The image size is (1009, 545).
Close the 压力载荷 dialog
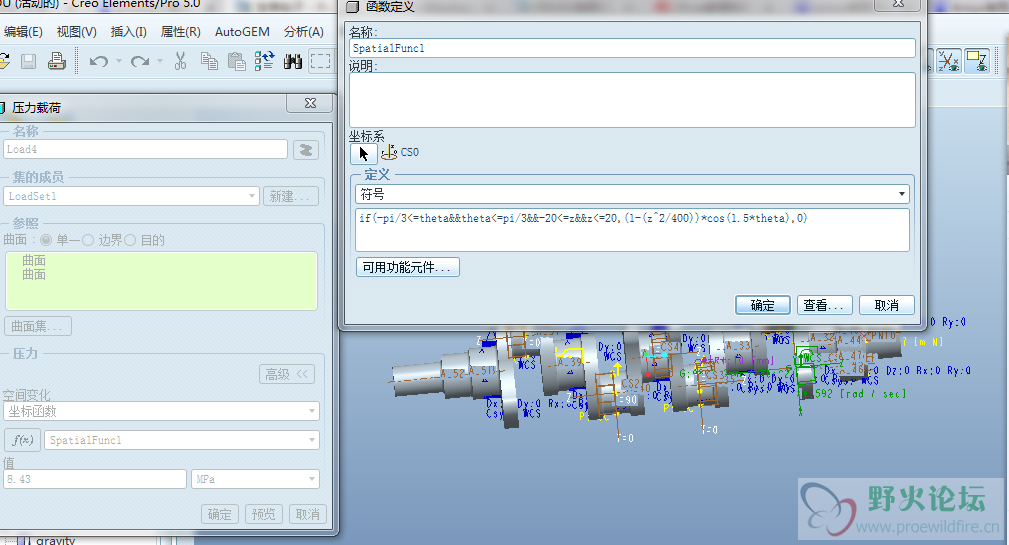coord(310,103)
